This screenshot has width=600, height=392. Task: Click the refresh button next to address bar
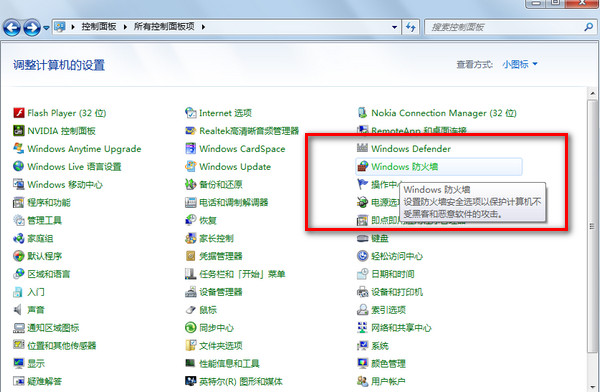[x=411, y=27]
